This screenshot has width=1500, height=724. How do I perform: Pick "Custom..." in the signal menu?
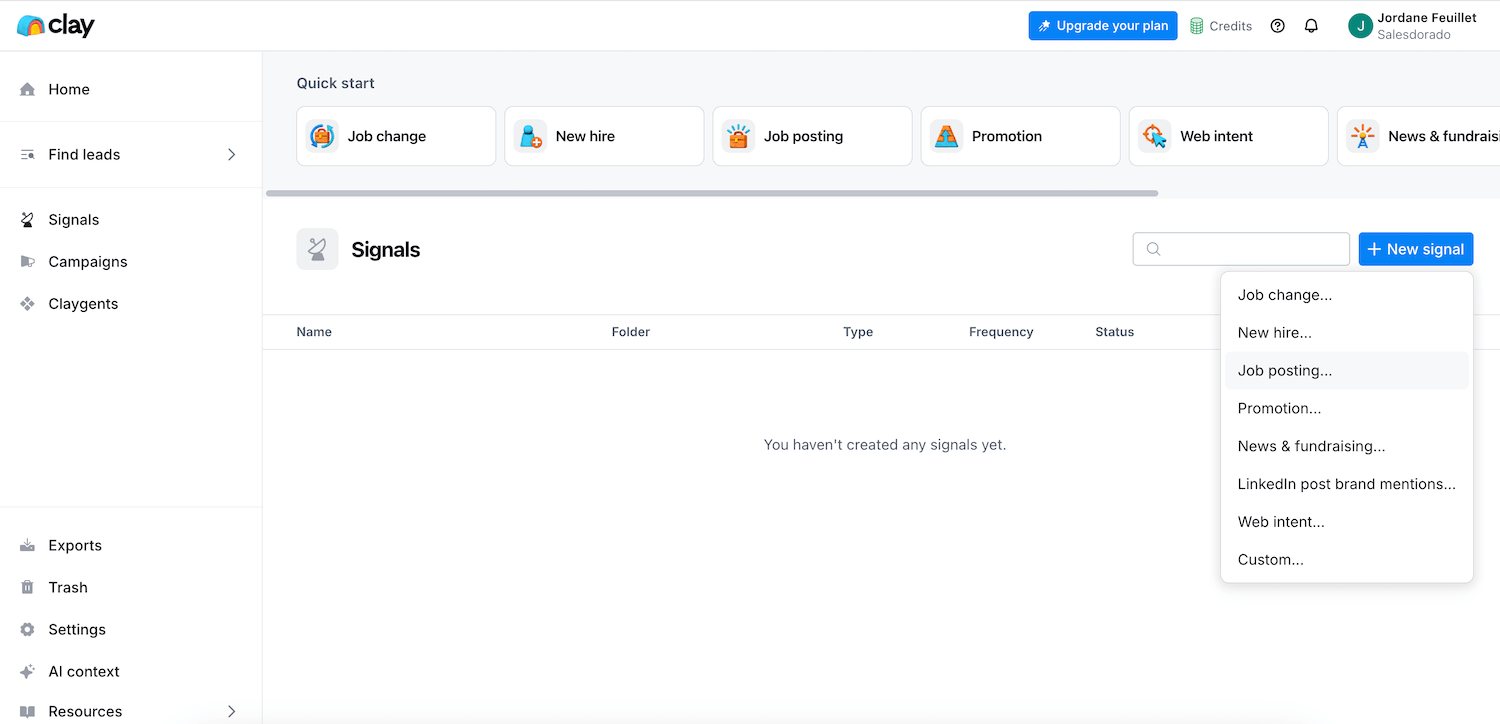pyautogui.click(x=1270, y=560)
